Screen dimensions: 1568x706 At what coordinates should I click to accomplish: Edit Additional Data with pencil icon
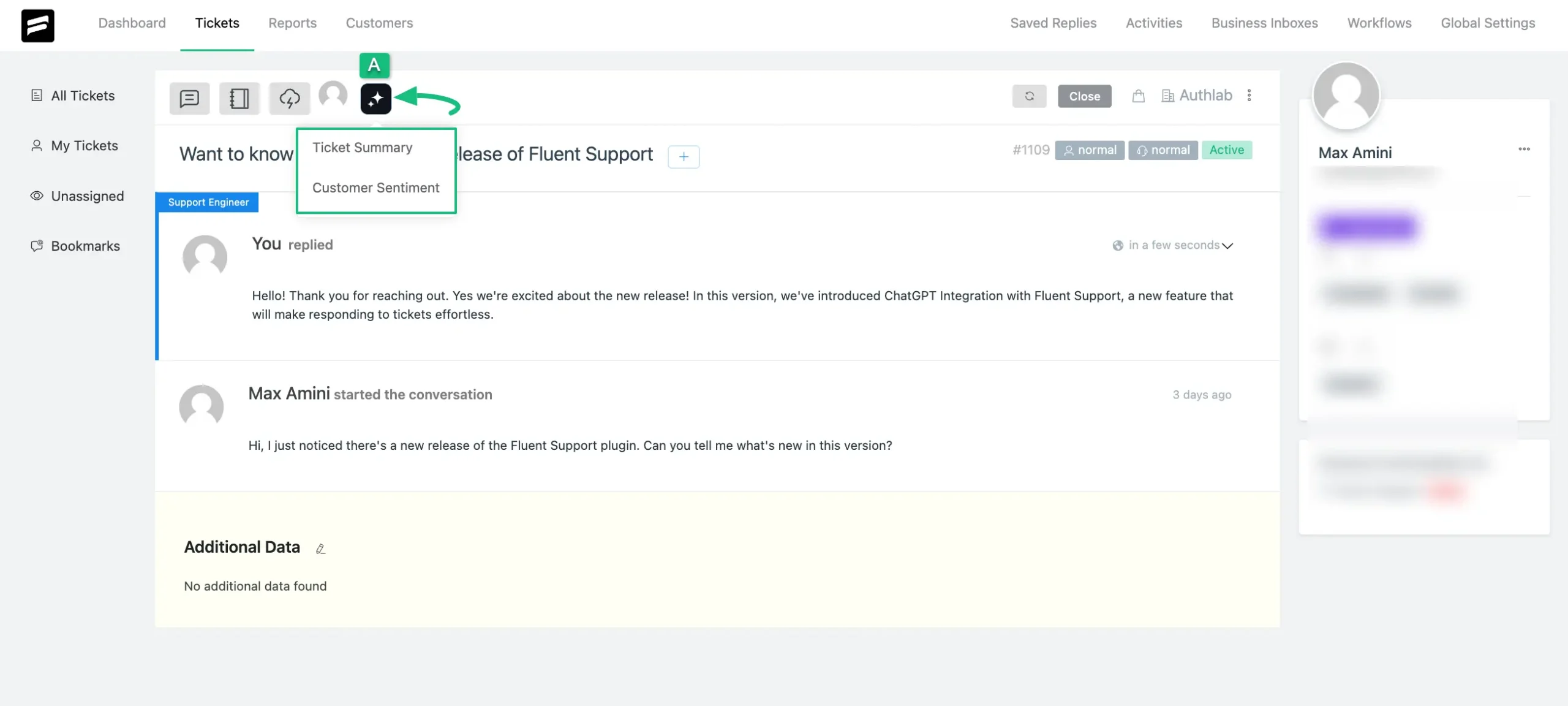pyautogui.click(x=320, y=548)
